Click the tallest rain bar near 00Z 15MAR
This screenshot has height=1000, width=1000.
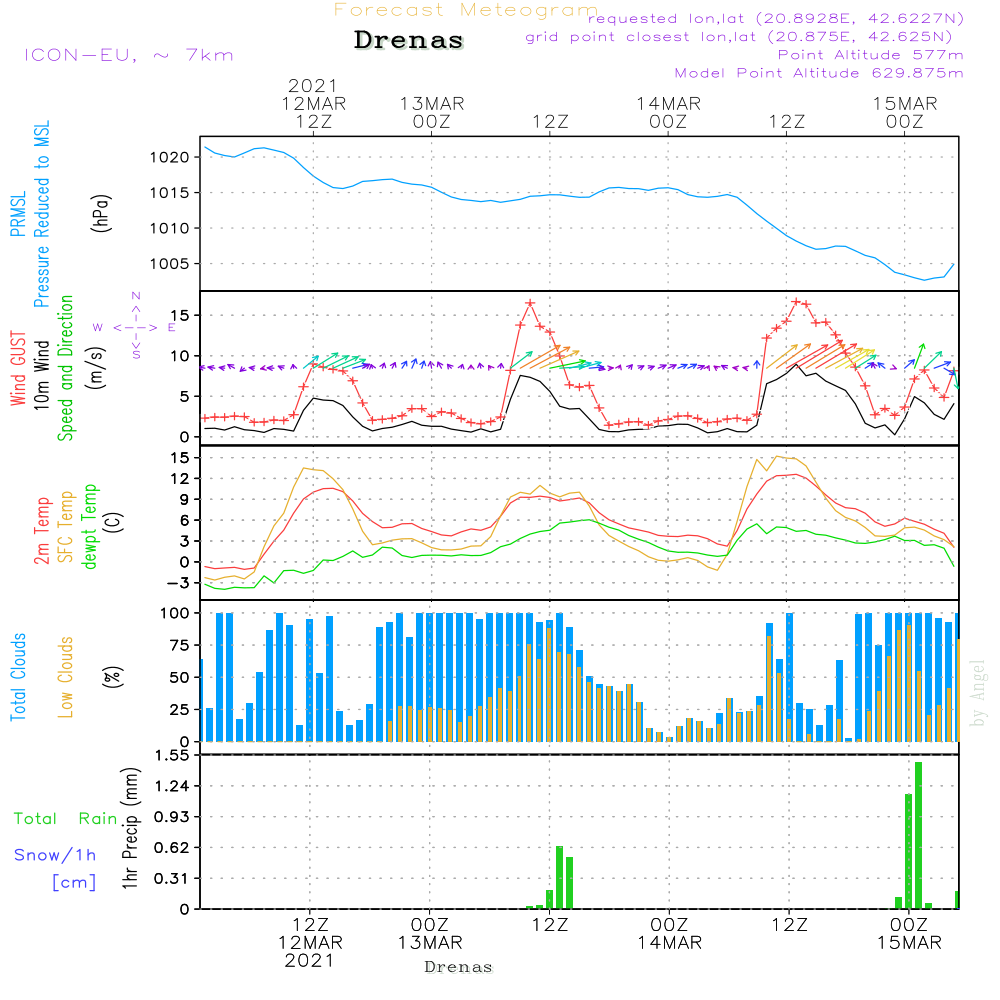(x=918, y=835)
